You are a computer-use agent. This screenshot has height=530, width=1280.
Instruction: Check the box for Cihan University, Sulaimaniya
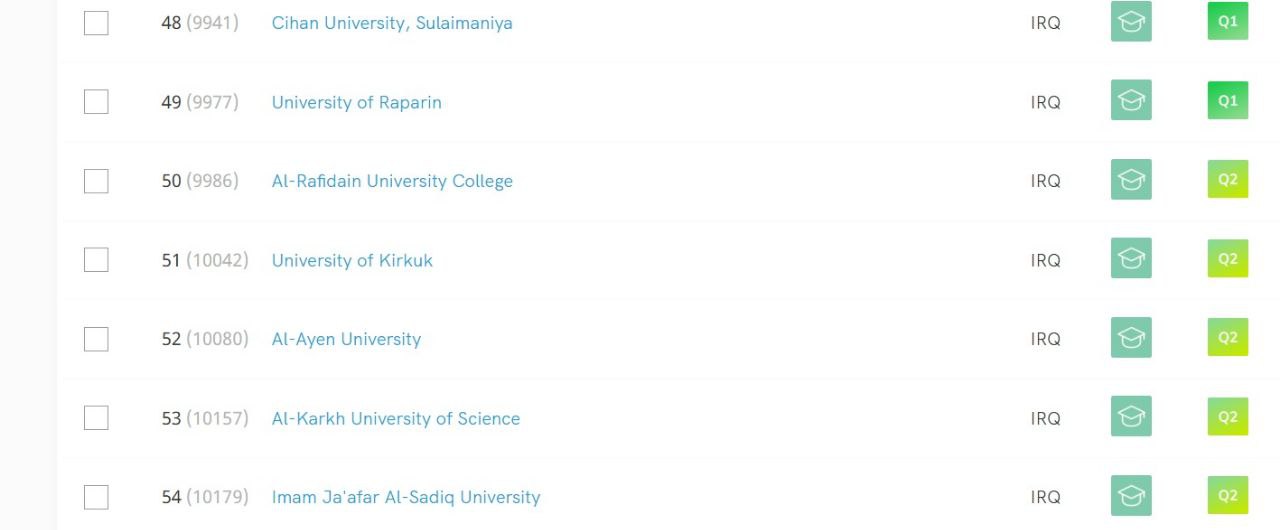click(96, 23)
